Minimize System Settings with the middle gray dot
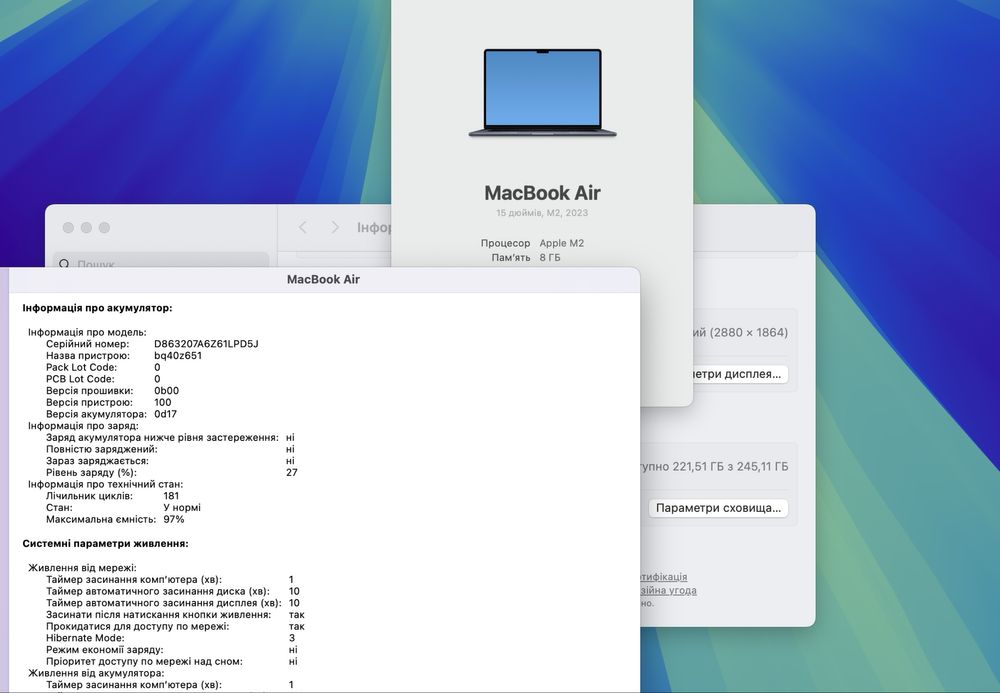The image size is (1000, 693). coord(86,228)
